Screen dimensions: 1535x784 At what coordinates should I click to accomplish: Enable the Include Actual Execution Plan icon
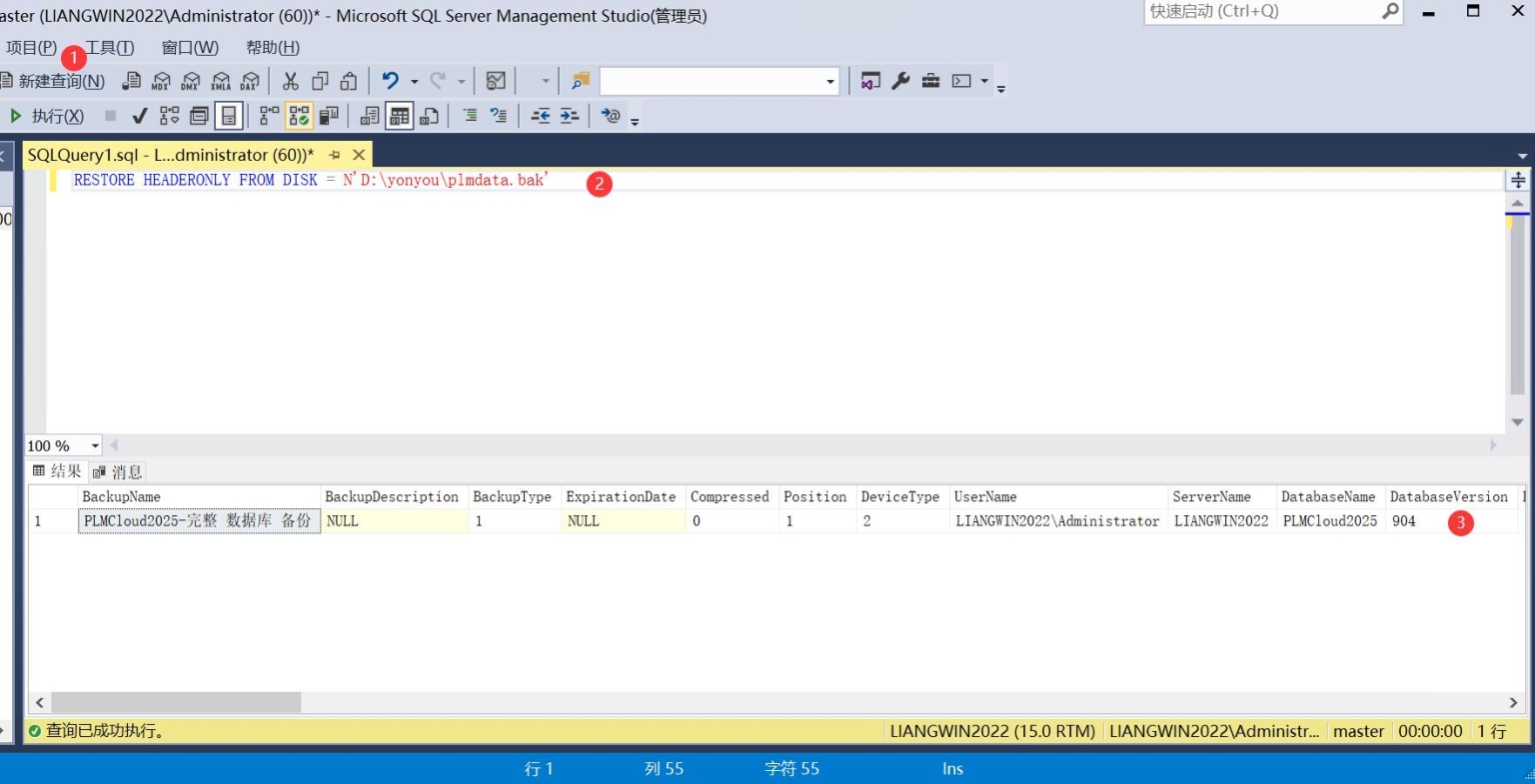click(x=298, y=115)
